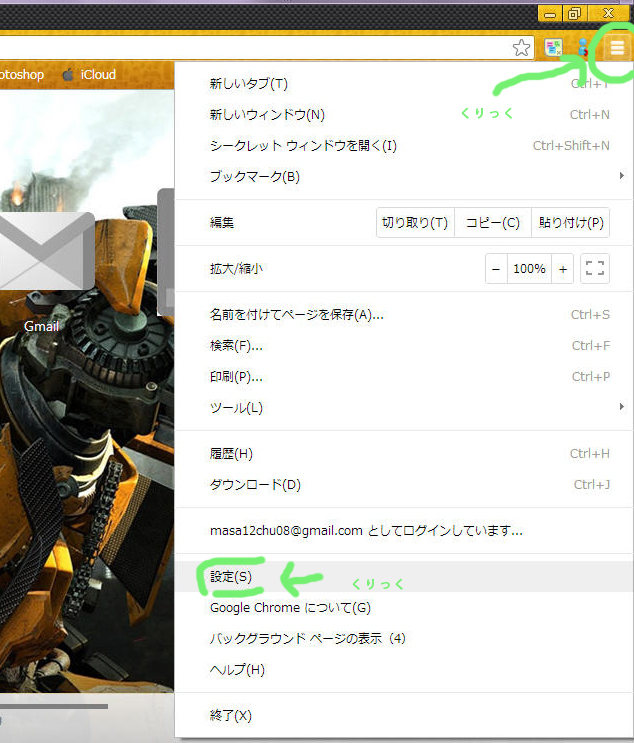Select 新しいタブ(T) from the menu

[x=249, y=84]
